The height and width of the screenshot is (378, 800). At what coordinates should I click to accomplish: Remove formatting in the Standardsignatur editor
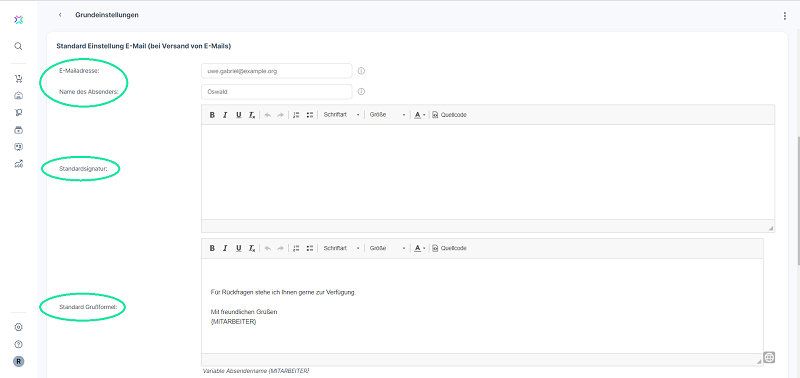pos(252,115)
